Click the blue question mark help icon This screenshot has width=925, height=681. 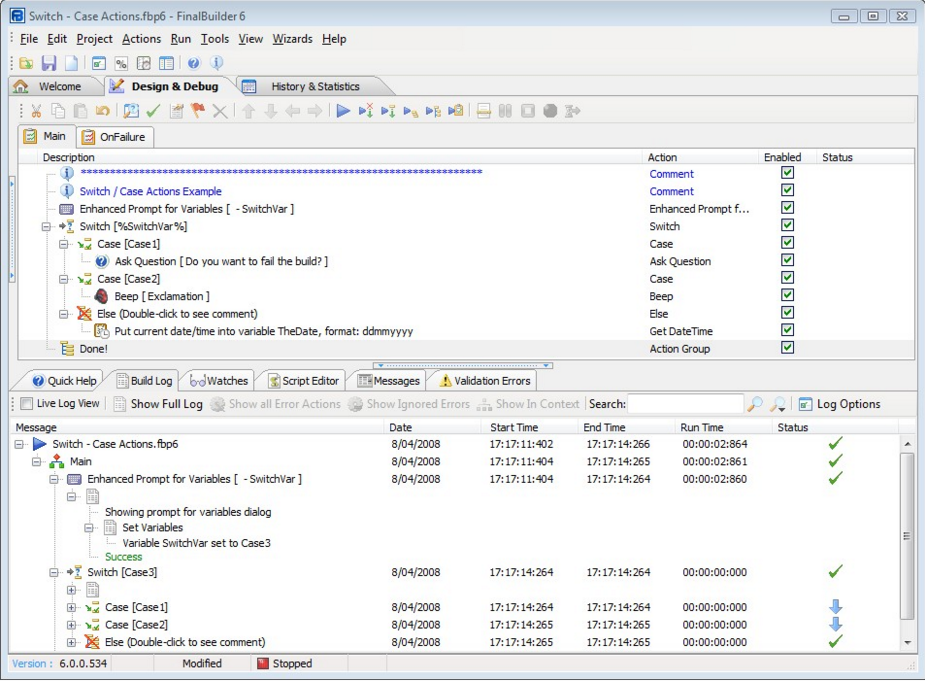coord(194,63)
